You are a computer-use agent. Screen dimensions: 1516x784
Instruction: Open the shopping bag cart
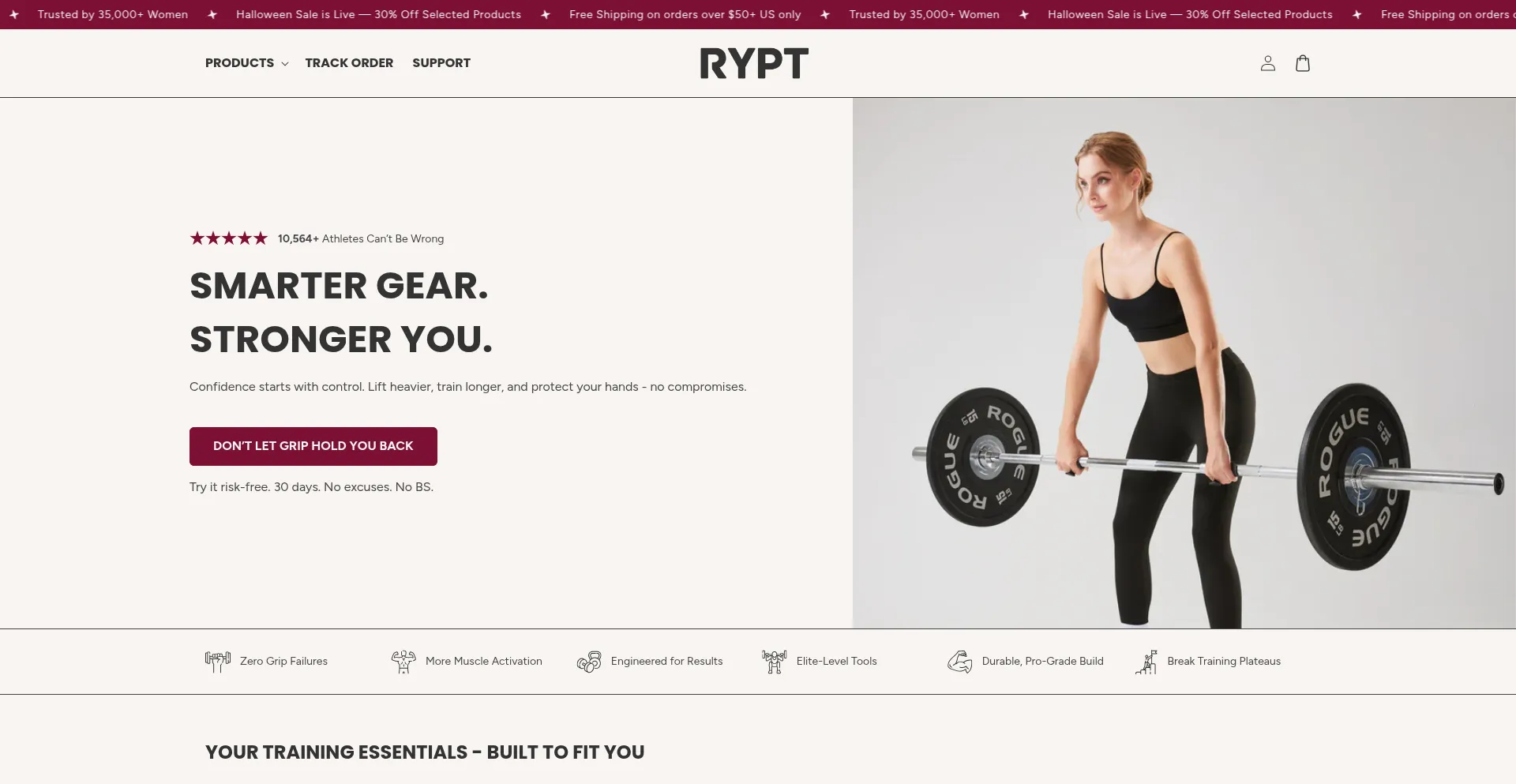point(1303,63)
